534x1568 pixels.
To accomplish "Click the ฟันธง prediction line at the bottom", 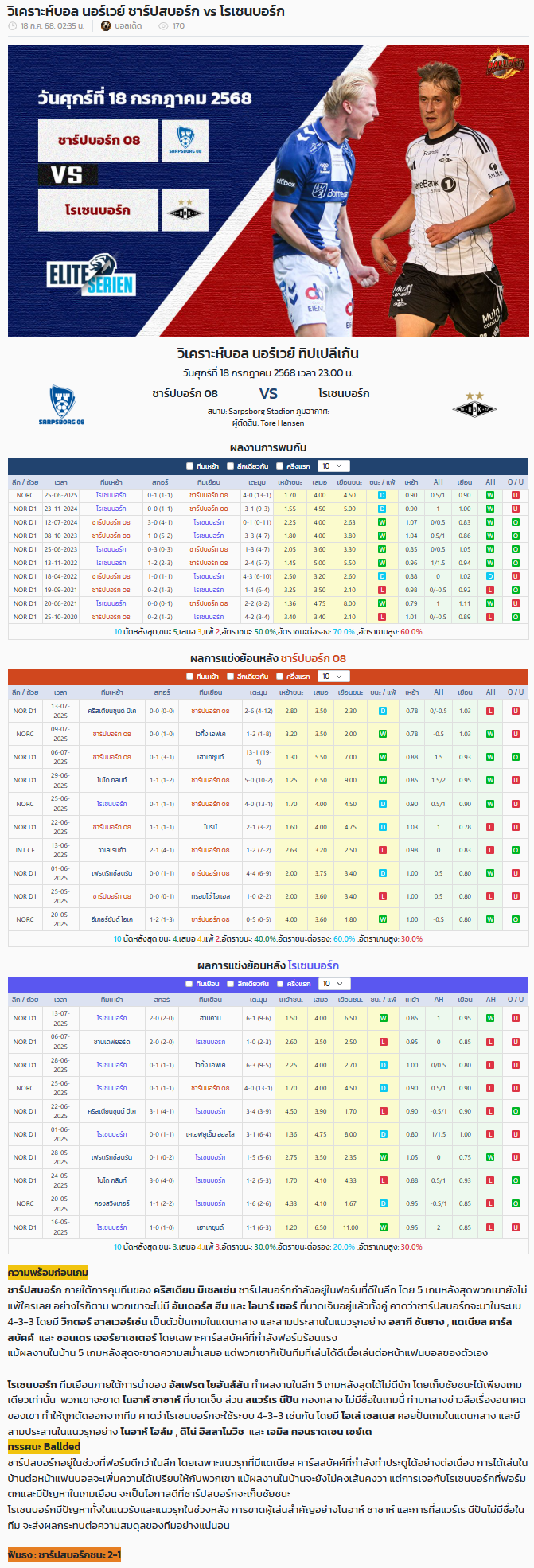I will (x=64, y=1554).
